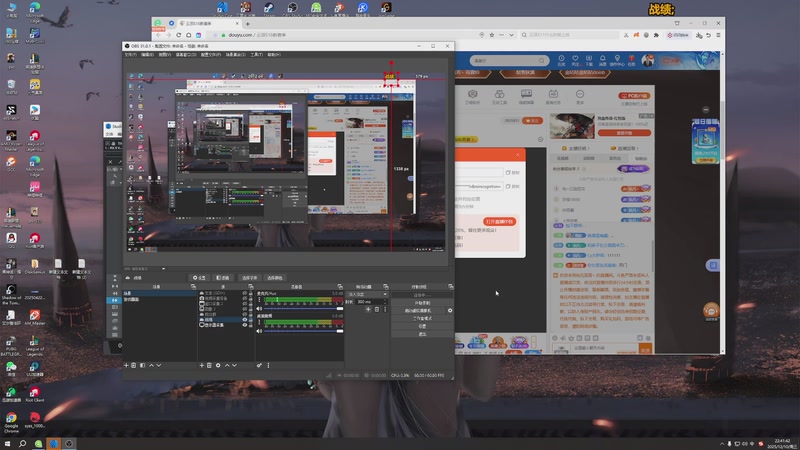Open preview scale percentage dropdown below preview

(x=163, y=268)
